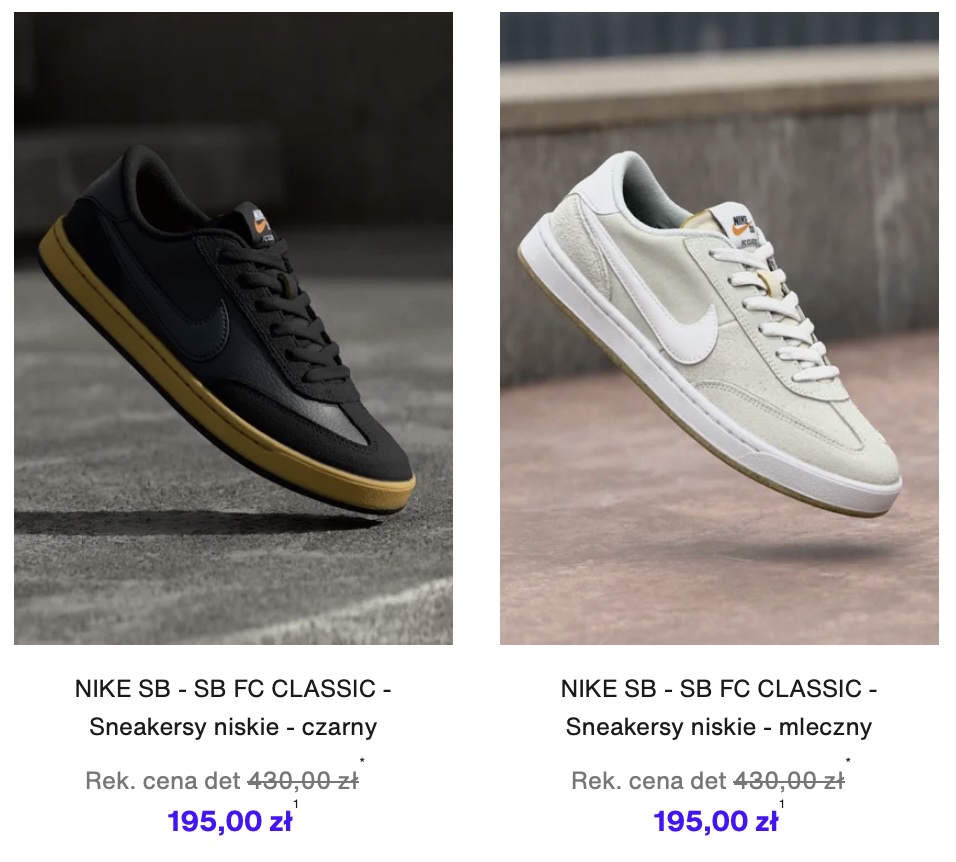Click the black sneaker's 195,00 zł sale price

point(230,821)
